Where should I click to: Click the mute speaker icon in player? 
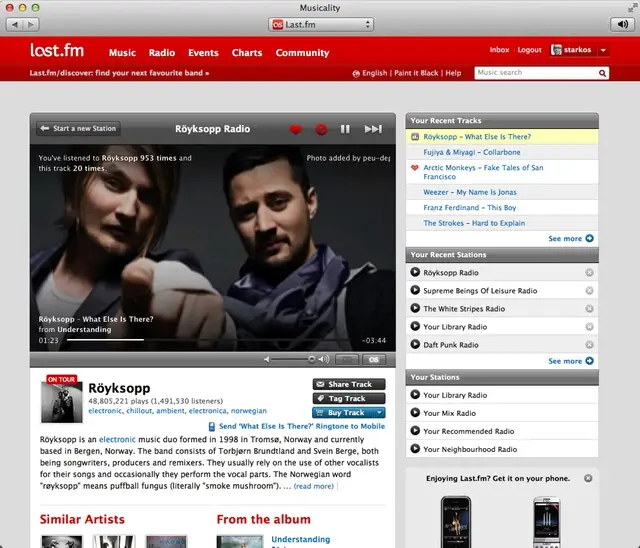pos(267,359)
